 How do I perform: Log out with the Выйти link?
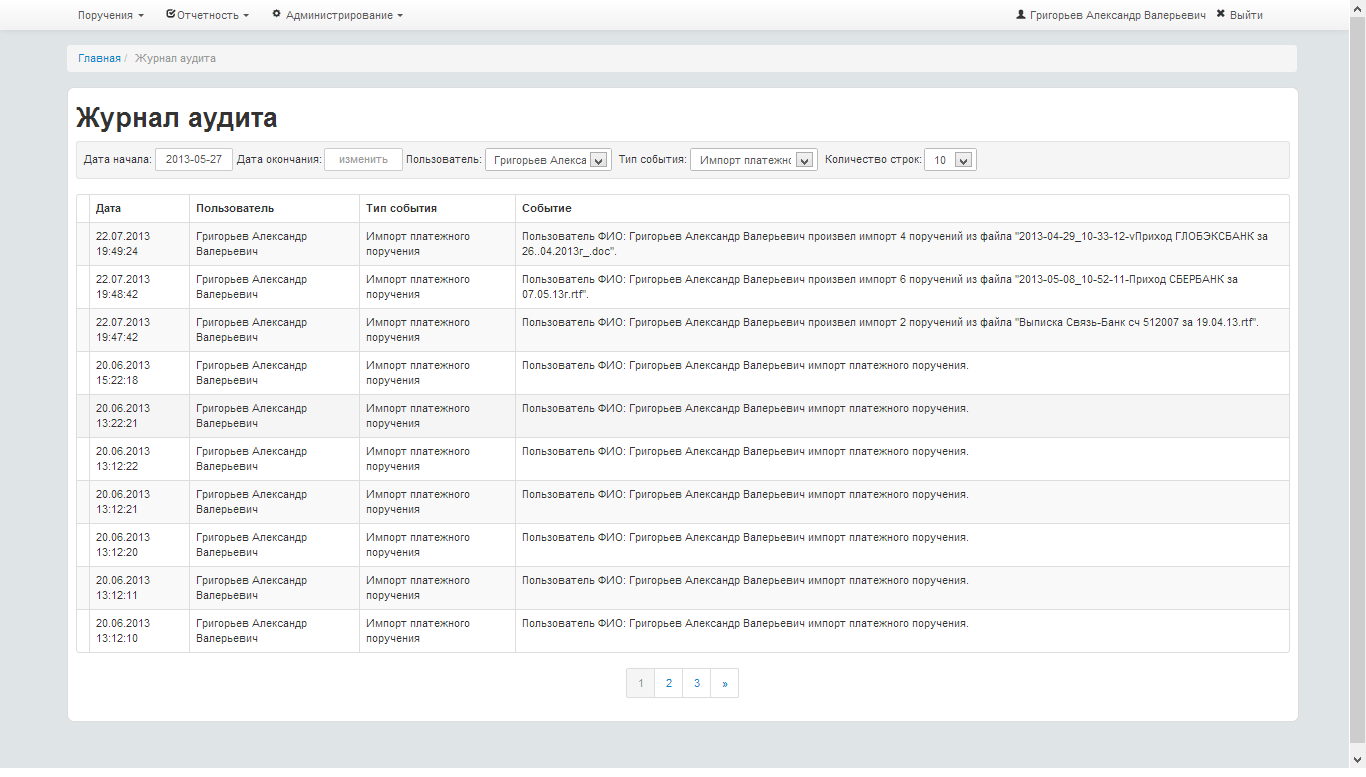(1239, 15)
